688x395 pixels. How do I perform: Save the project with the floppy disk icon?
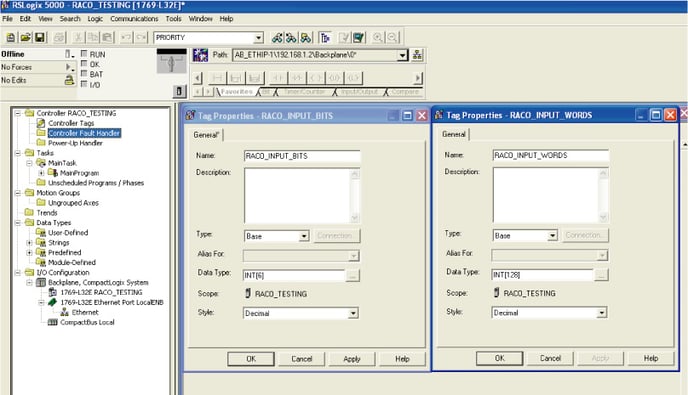pos(40,37)
